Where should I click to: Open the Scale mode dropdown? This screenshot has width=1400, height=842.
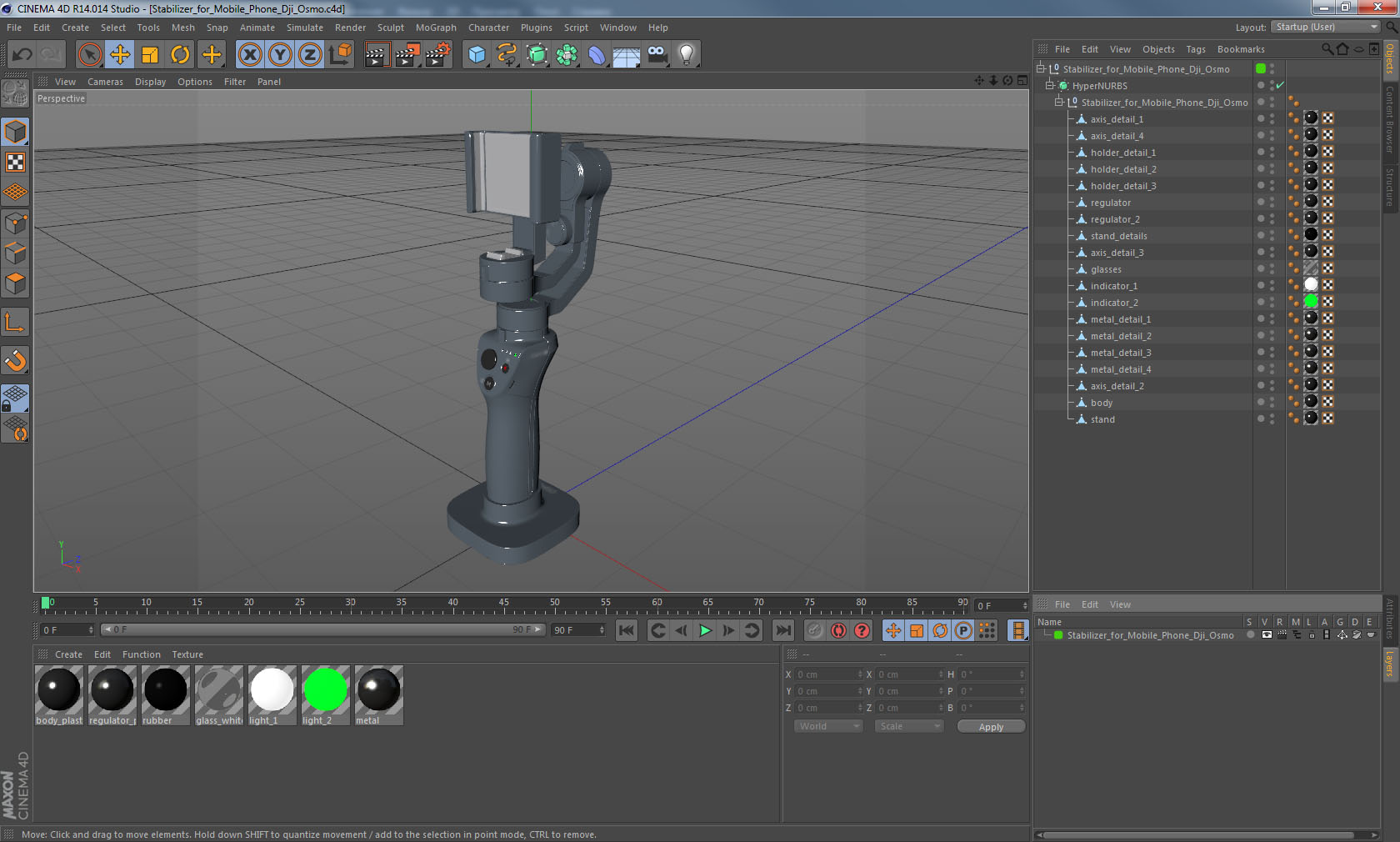[x=909, y=726]
